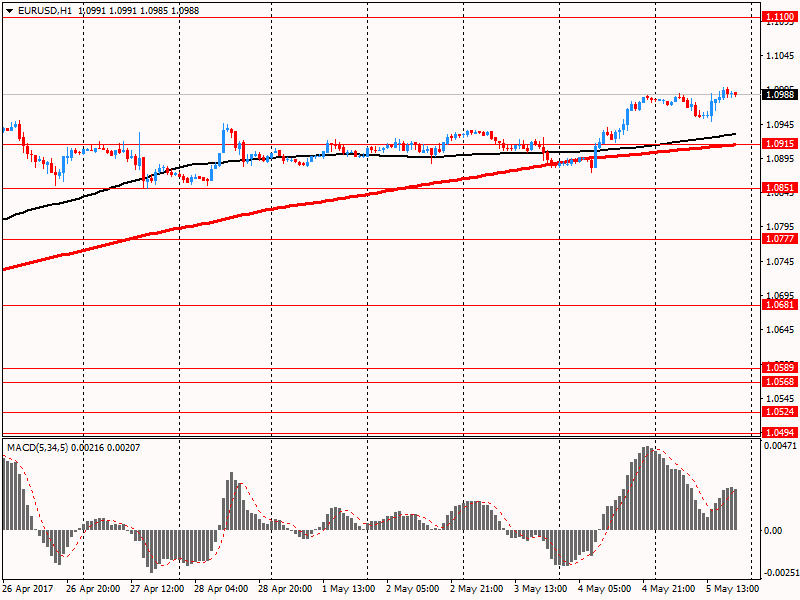Image resolution: width=800 pixels, height=600 pixels.
Task: Click the 1.0945 price scale value
Action: tap(781, 124)
